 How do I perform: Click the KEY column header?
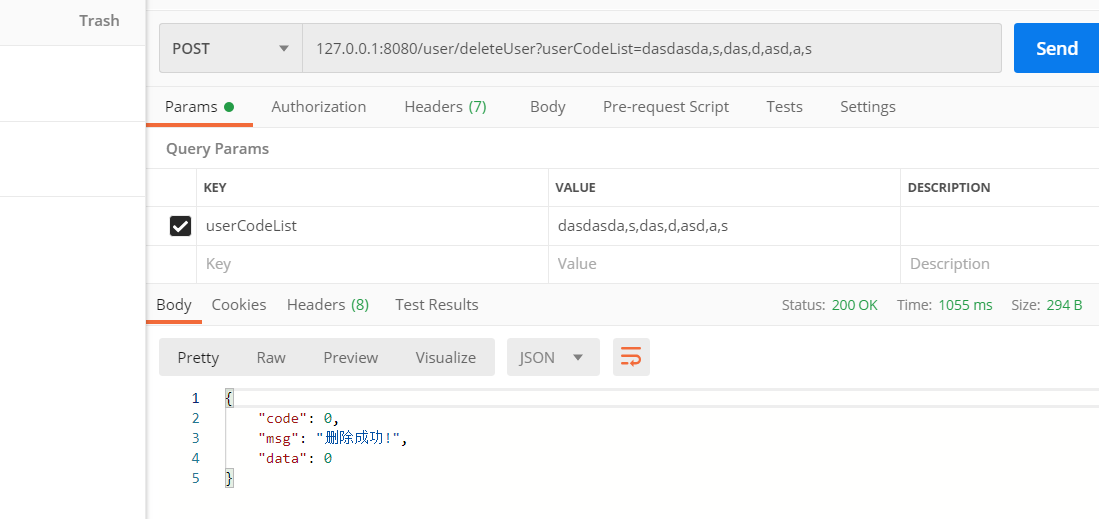click(214, 187)
